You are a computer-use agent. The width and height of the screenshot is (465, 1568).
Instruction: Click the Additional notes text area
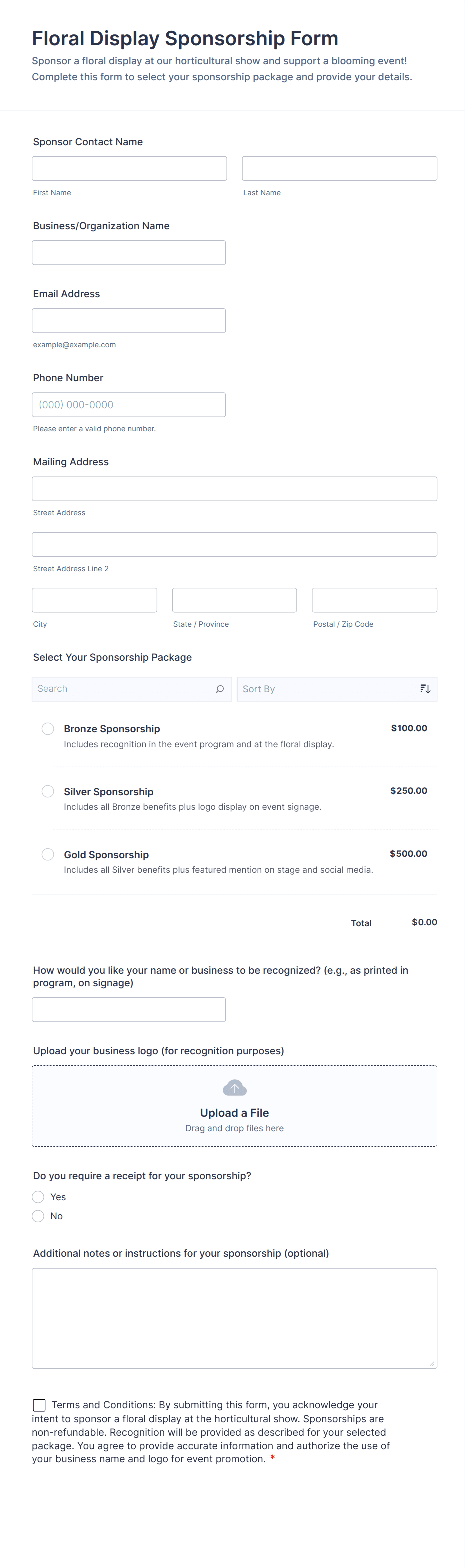(234, 1318)
